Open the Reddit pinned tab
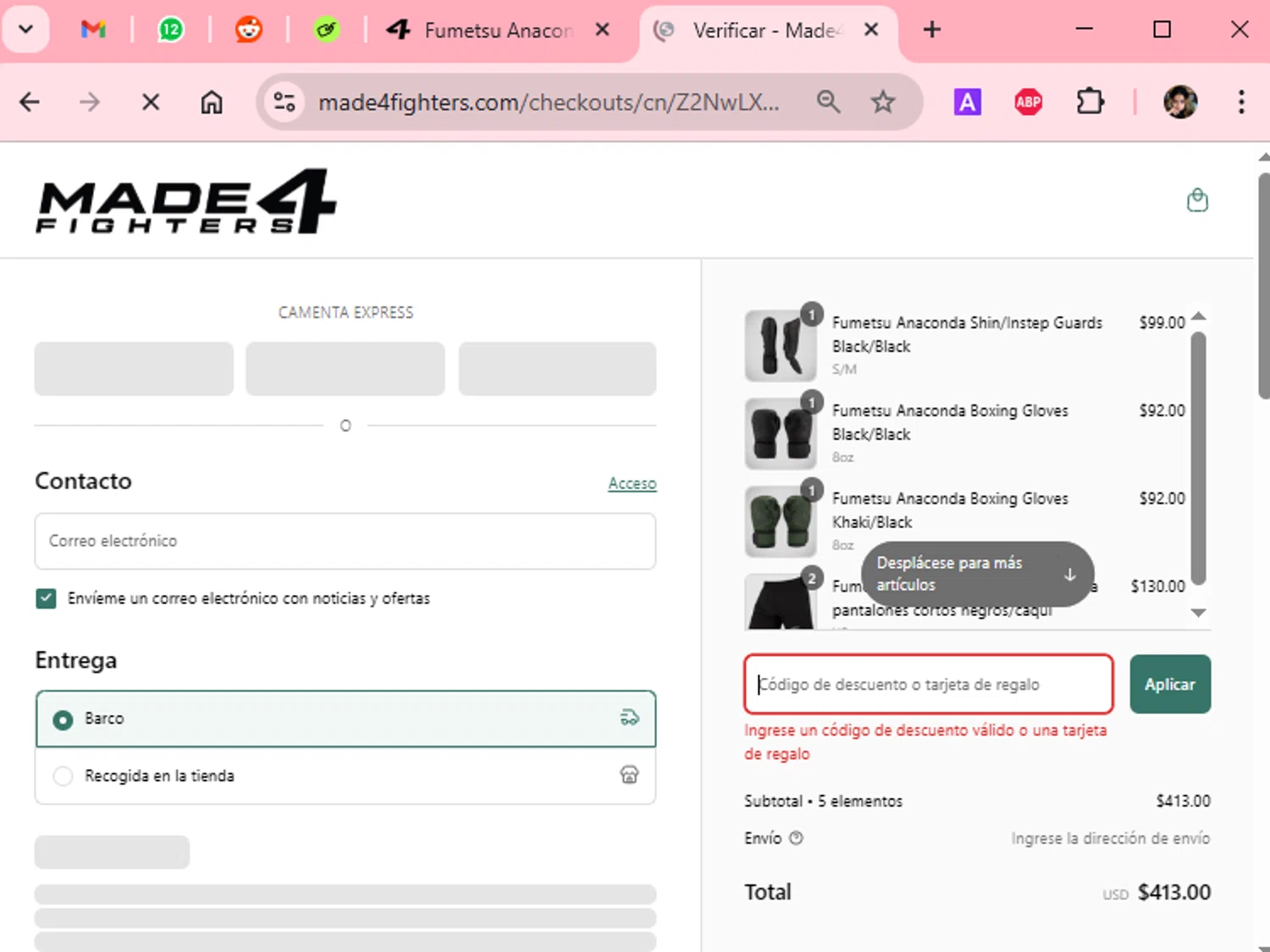Viewport: 1270px width, 952px height. 249,30
